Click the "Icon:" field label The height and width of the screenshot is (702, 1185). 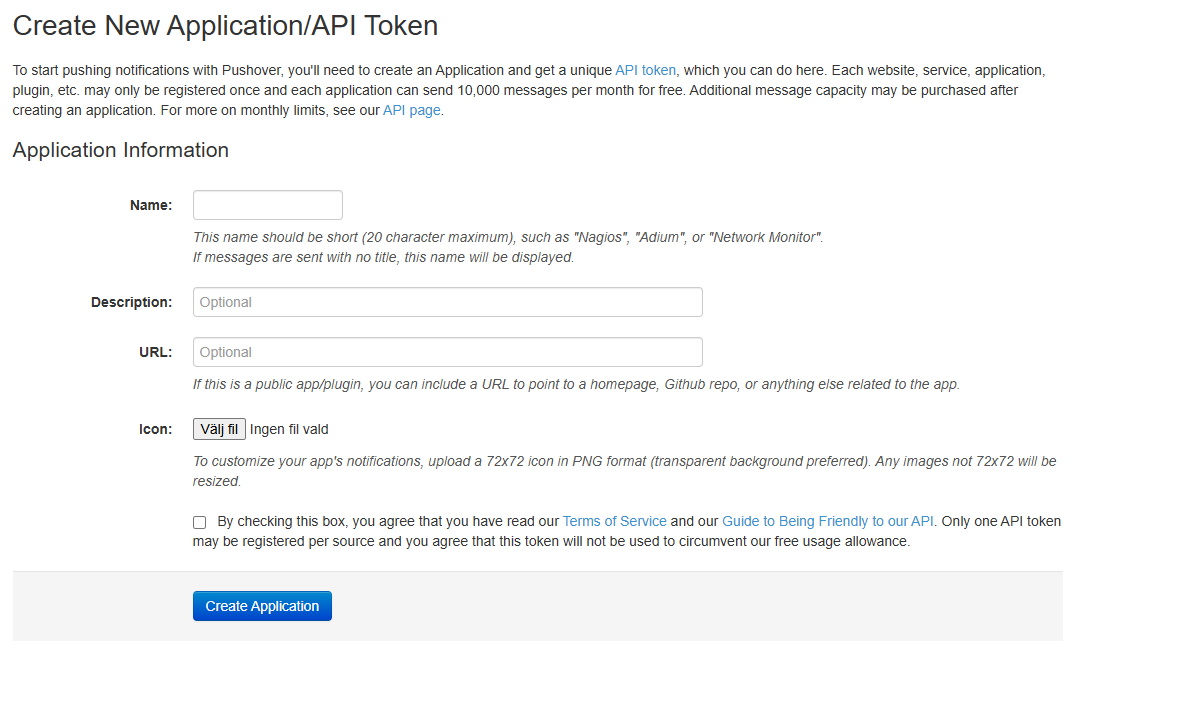pyautogui.click(x=155, y=429)
